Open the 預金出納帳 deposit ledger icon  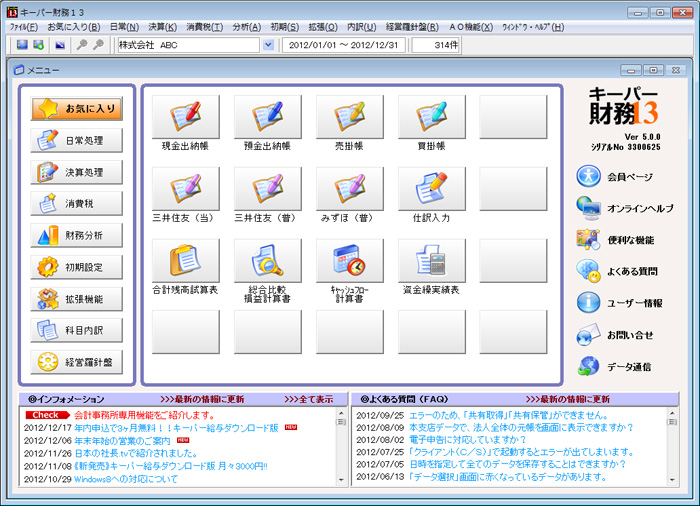(x=268, y=117)
